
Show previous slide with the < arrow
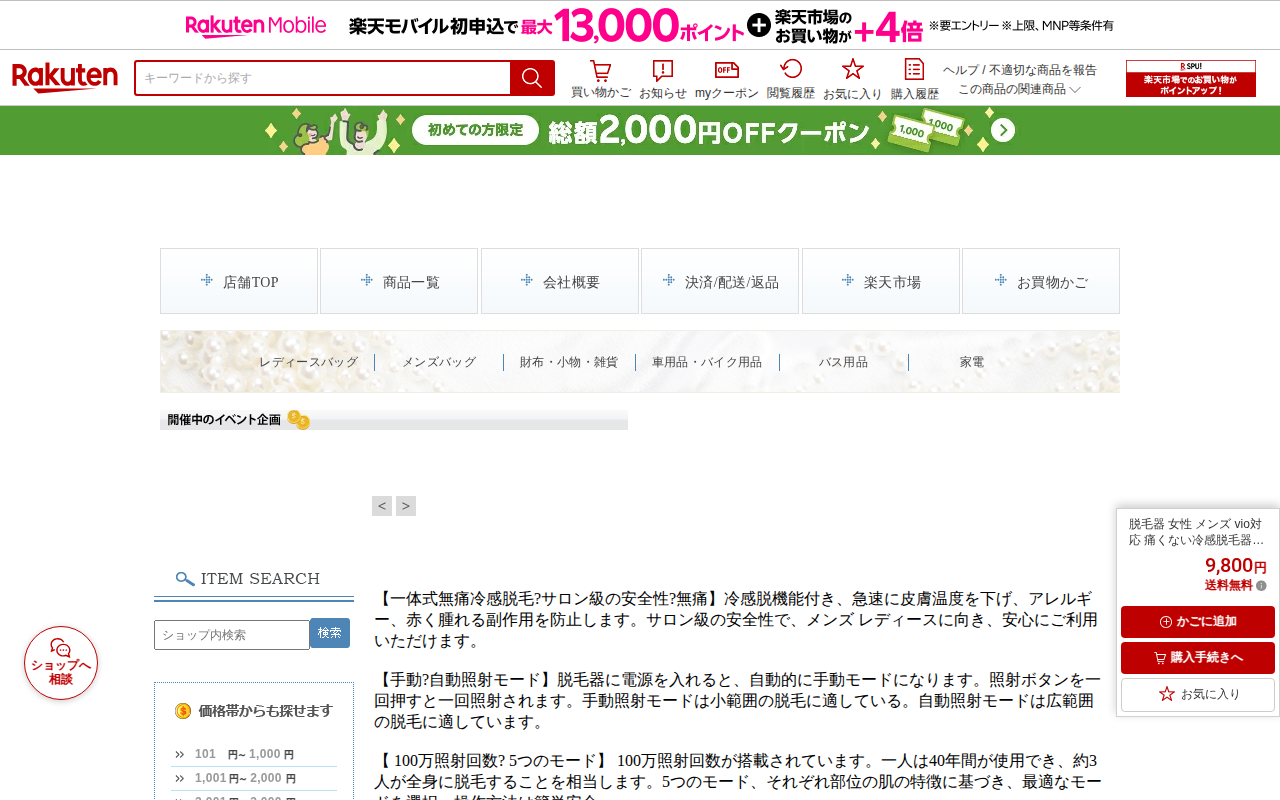click(x=382, y=506)
